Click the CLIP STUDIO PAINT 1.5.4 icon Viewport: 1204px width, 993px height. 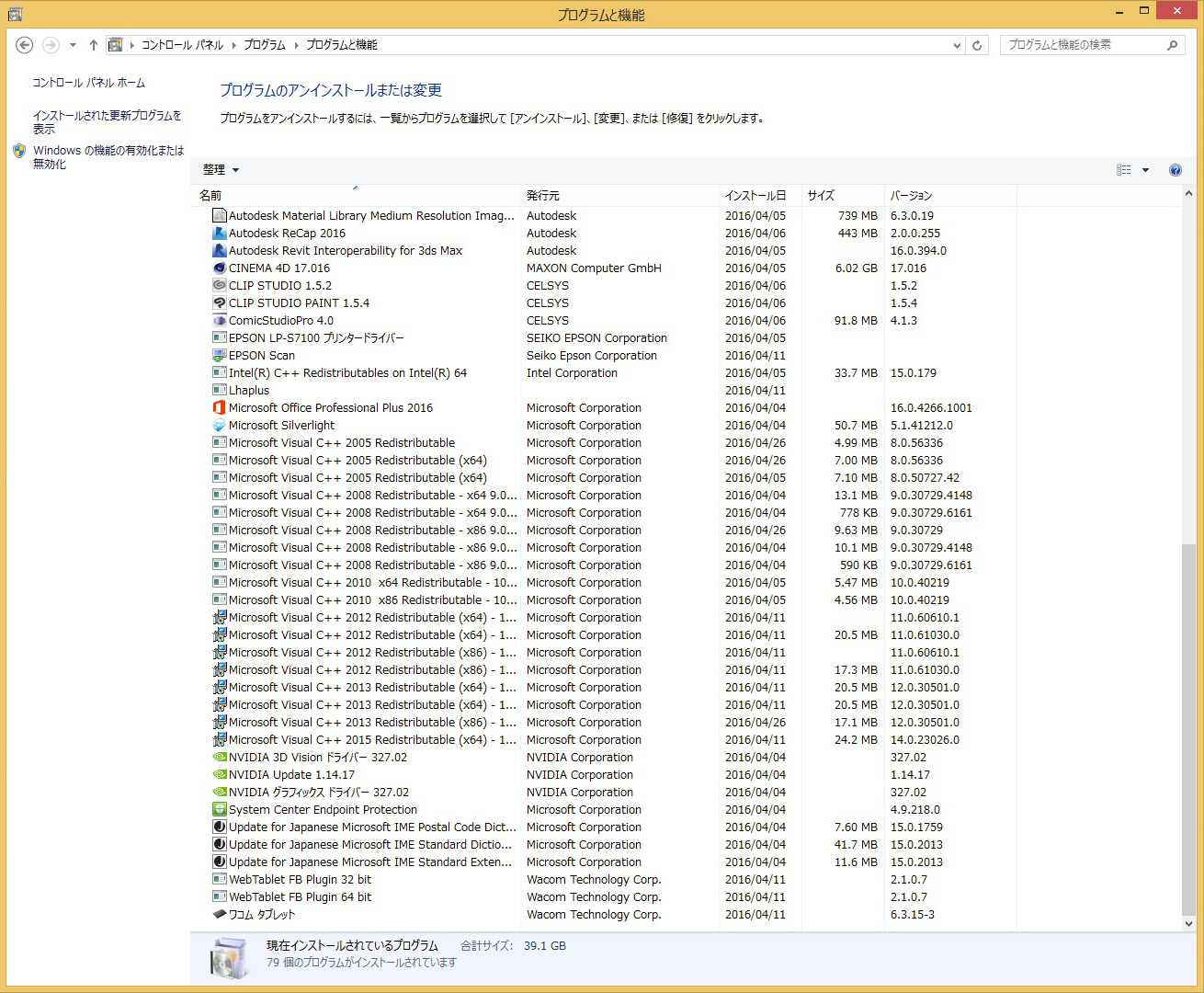coord(219,303)
